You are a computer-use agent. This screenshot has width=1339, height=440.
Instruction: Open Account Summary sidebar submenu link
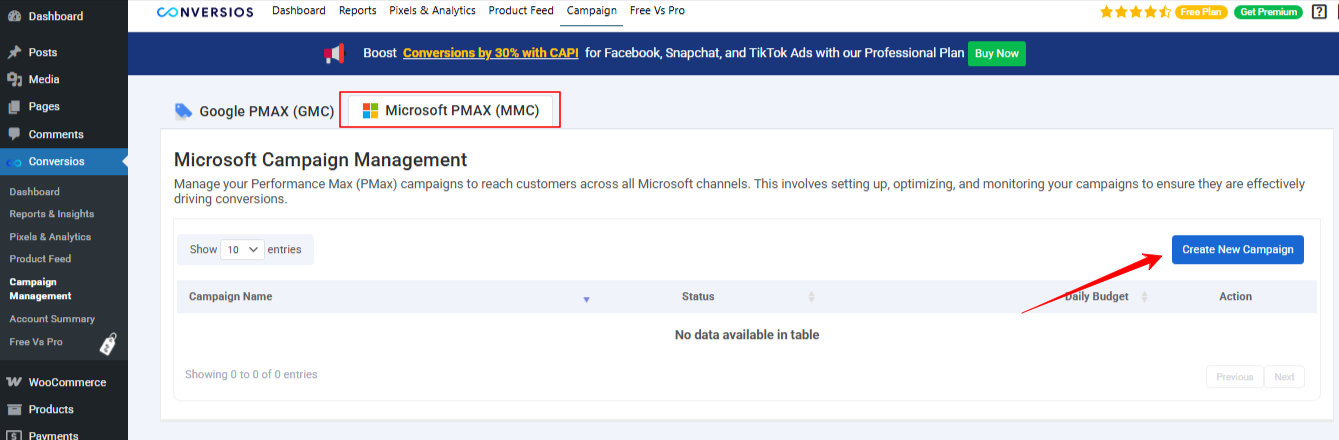click(52, 319)
